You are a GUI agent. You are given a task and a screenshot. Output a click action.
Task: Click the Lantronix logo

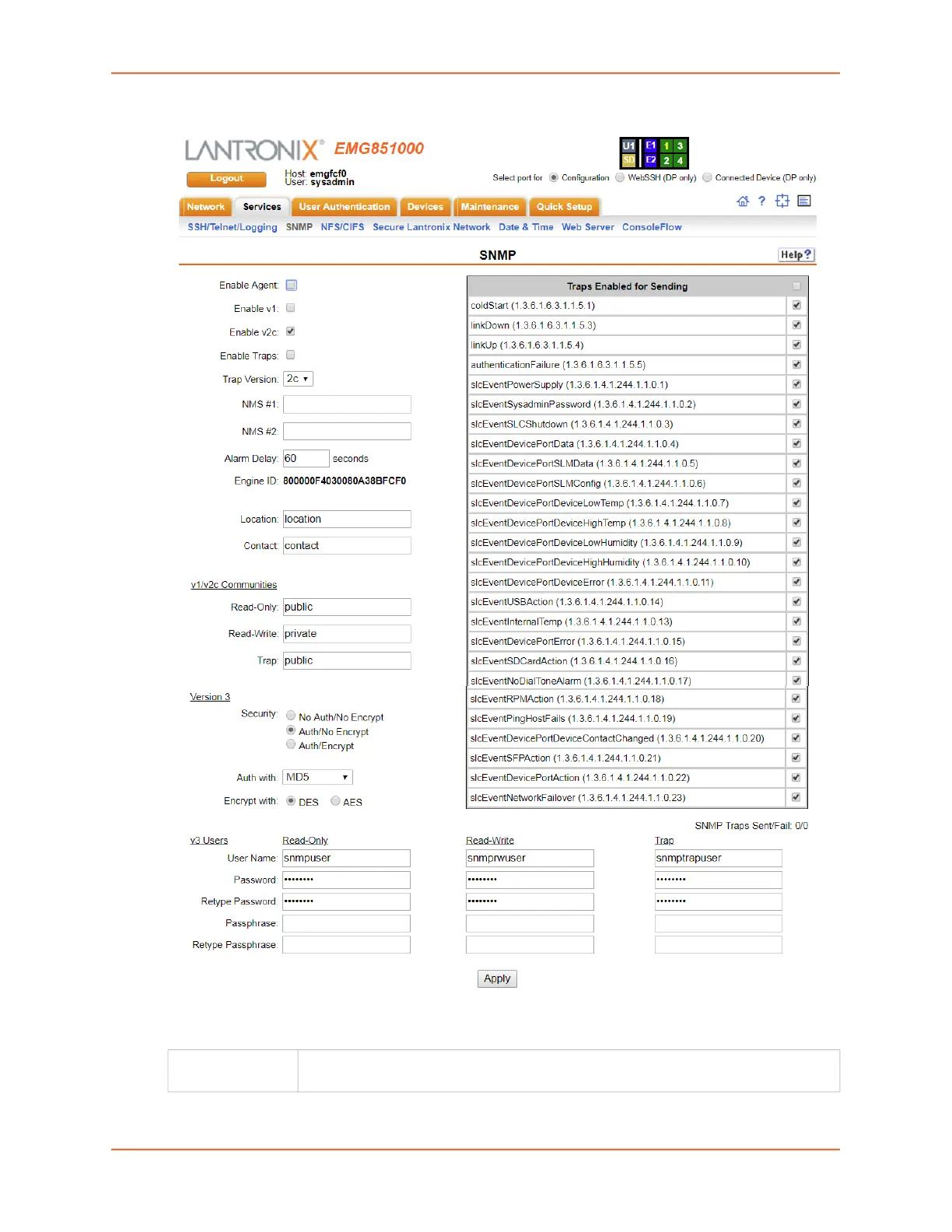(x=254, y=149)
